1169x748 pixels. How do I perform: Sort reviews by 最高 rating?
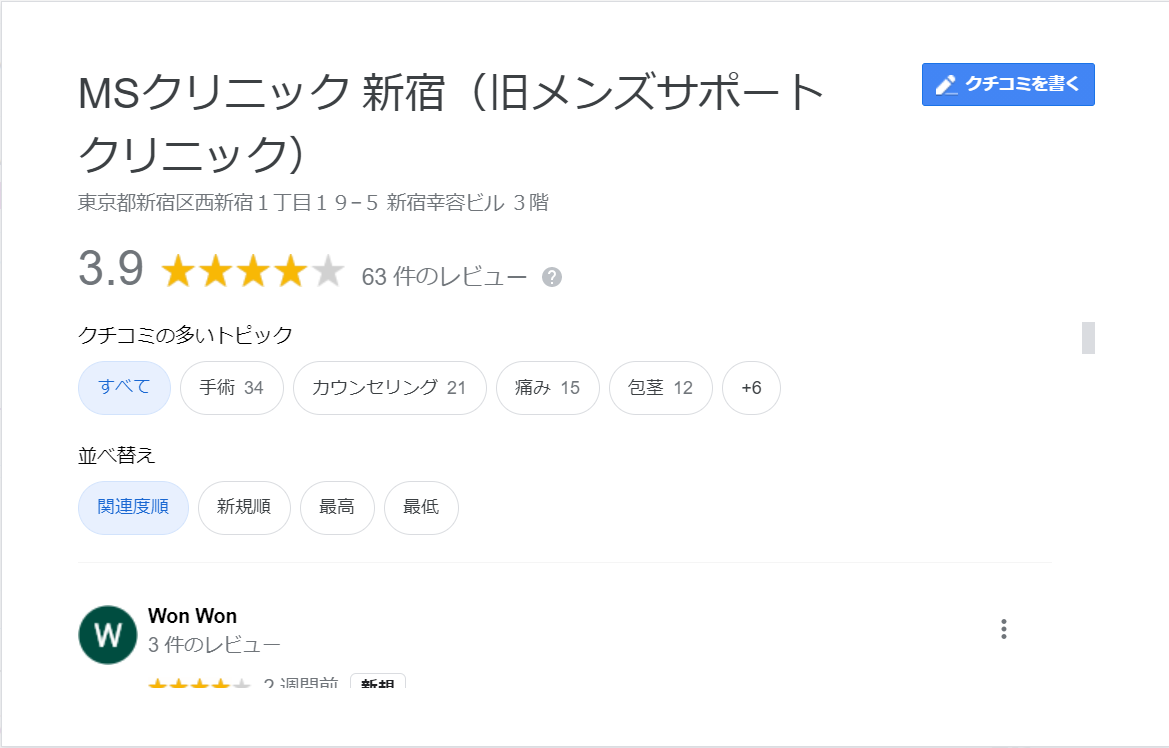[x=337, y=508]
